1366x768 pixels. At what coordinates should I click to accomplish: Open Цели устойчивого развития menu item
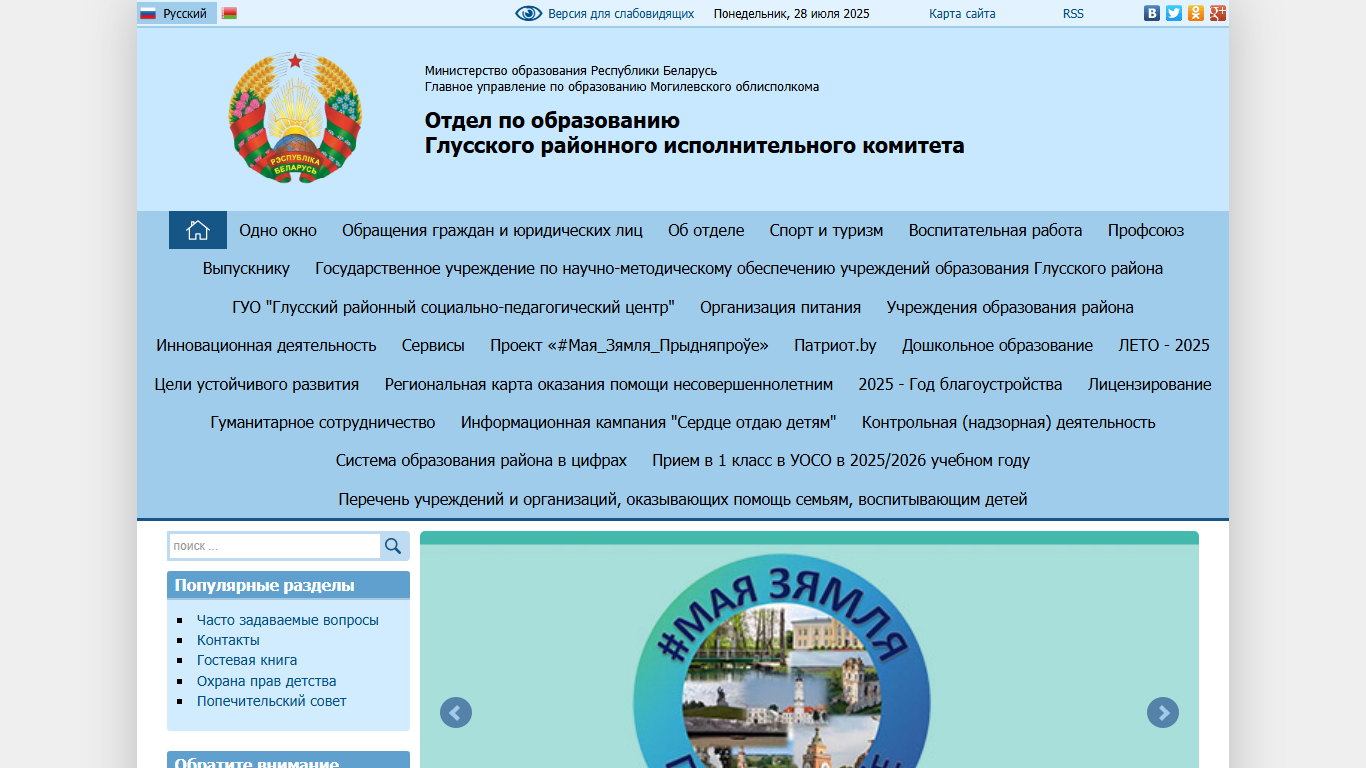click(x=257, y=384)
